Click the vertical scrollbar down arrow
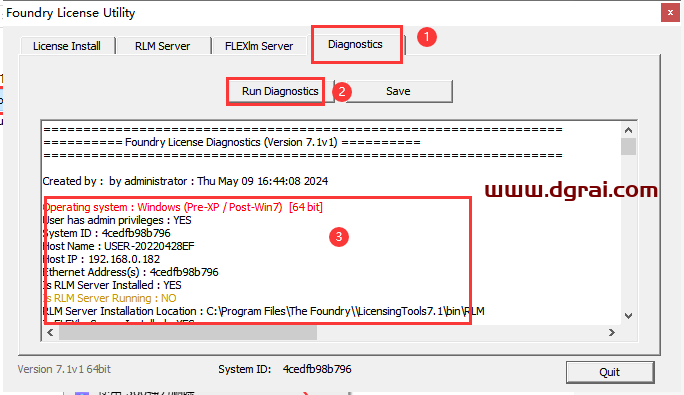684x395 pixels. pyautogui.click(x=628, y=316)
